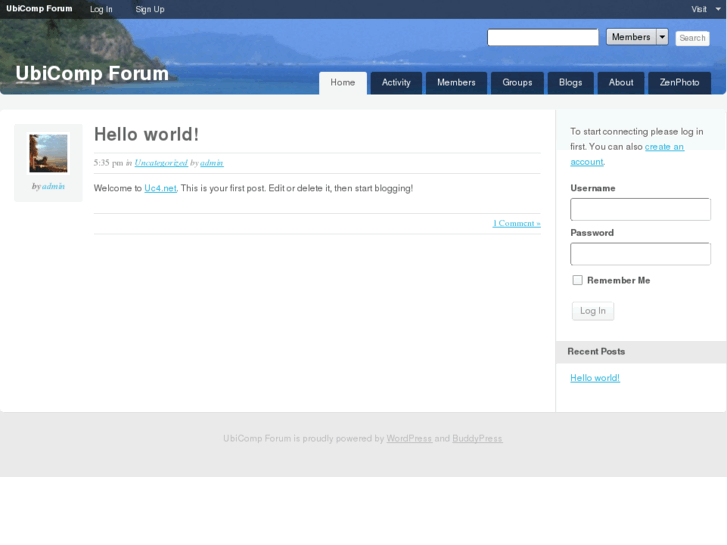The height and width of the screenshot is (545, 727).
Task: Open Hello world! under Recent Posts
Action: click(x=595, y=378)
